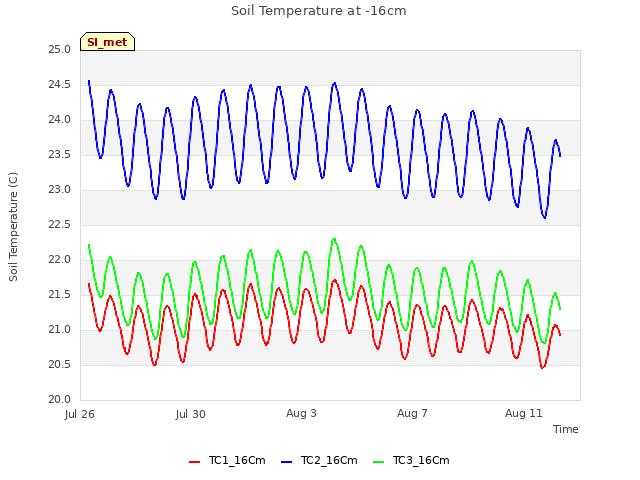This screenshot has width=640, height=480.
Task: Click the red line's final point near 21.0
Action: (560, 335)
